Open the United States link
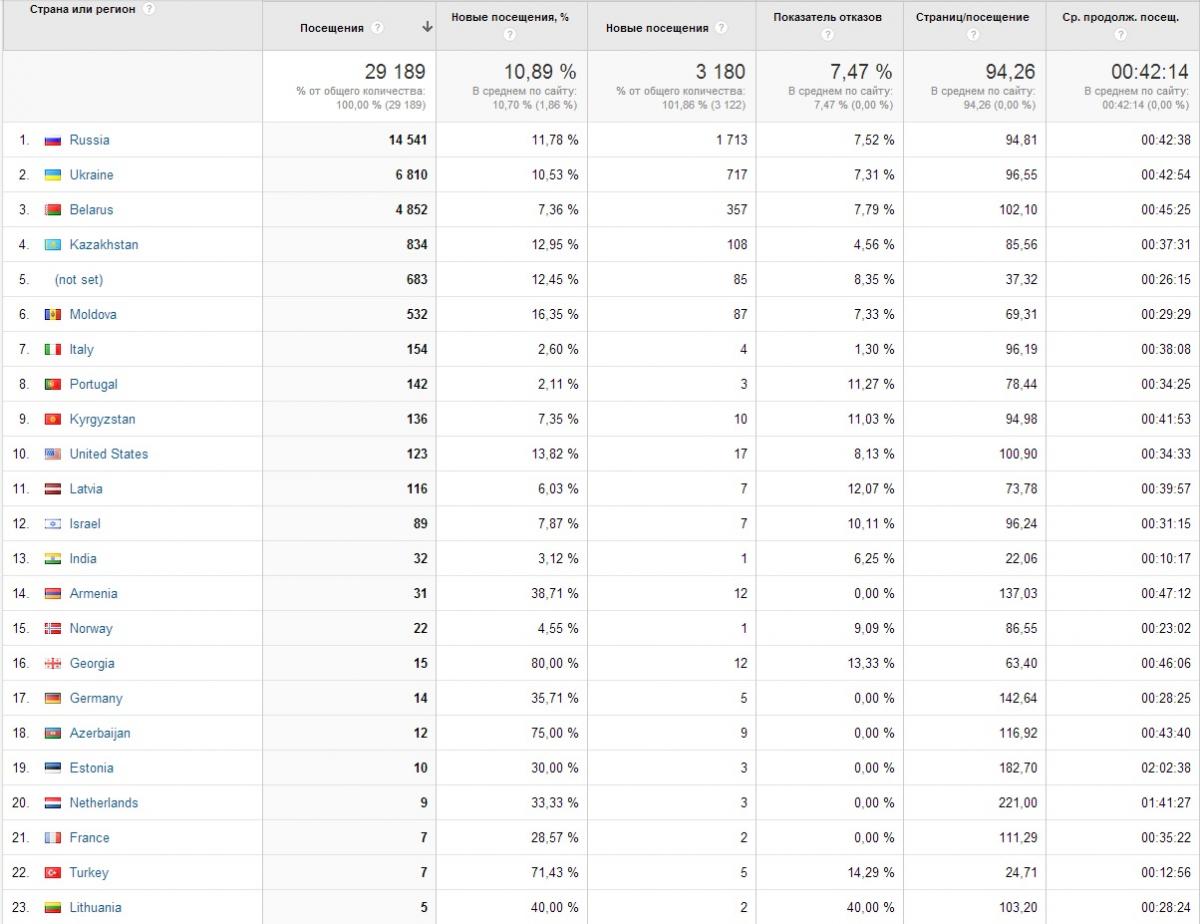Viewport: 1200px width, 924px height. click(x=108, y=454)
